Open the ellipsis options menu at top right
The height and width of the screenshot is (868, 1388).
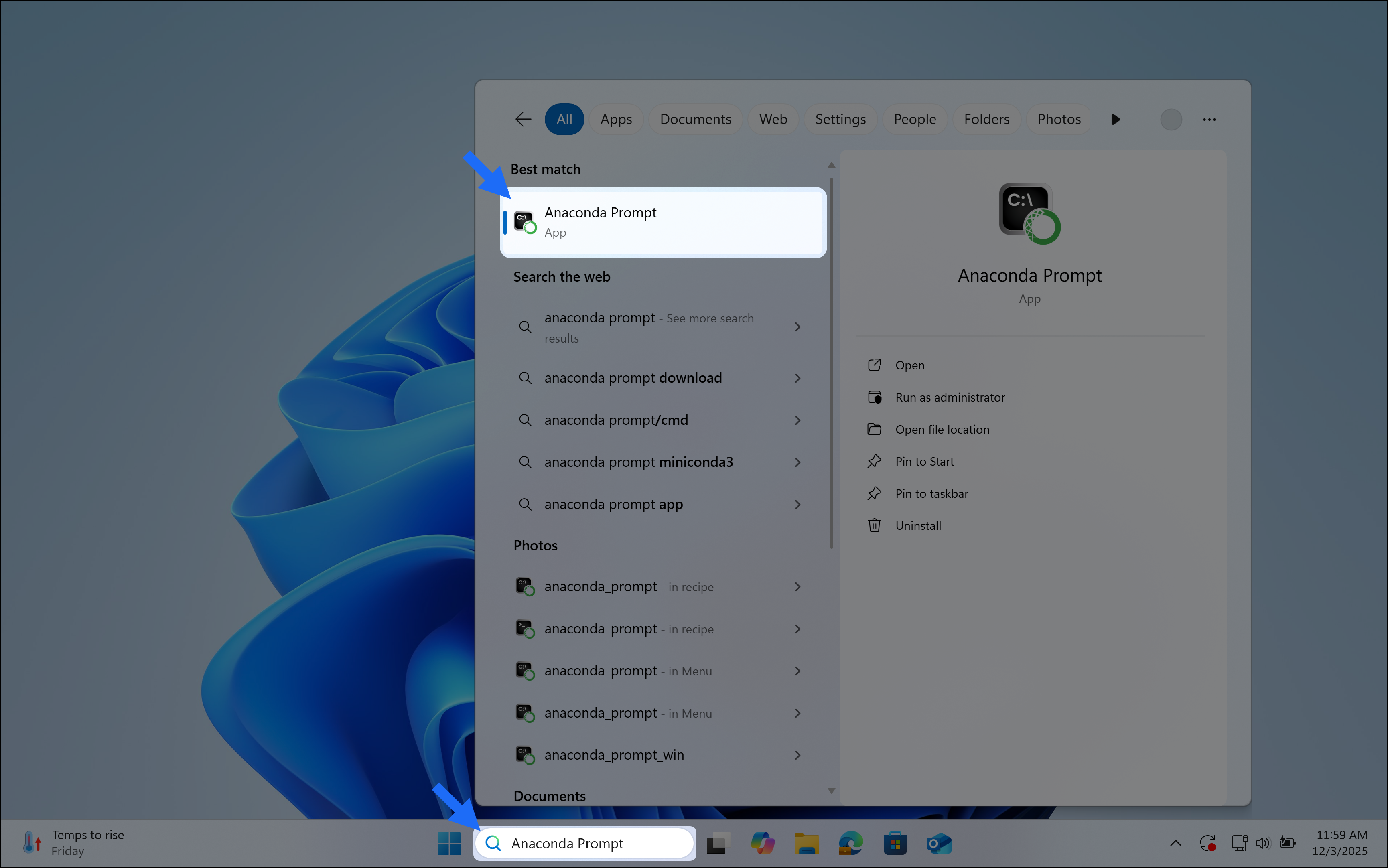click(1209, 119)
